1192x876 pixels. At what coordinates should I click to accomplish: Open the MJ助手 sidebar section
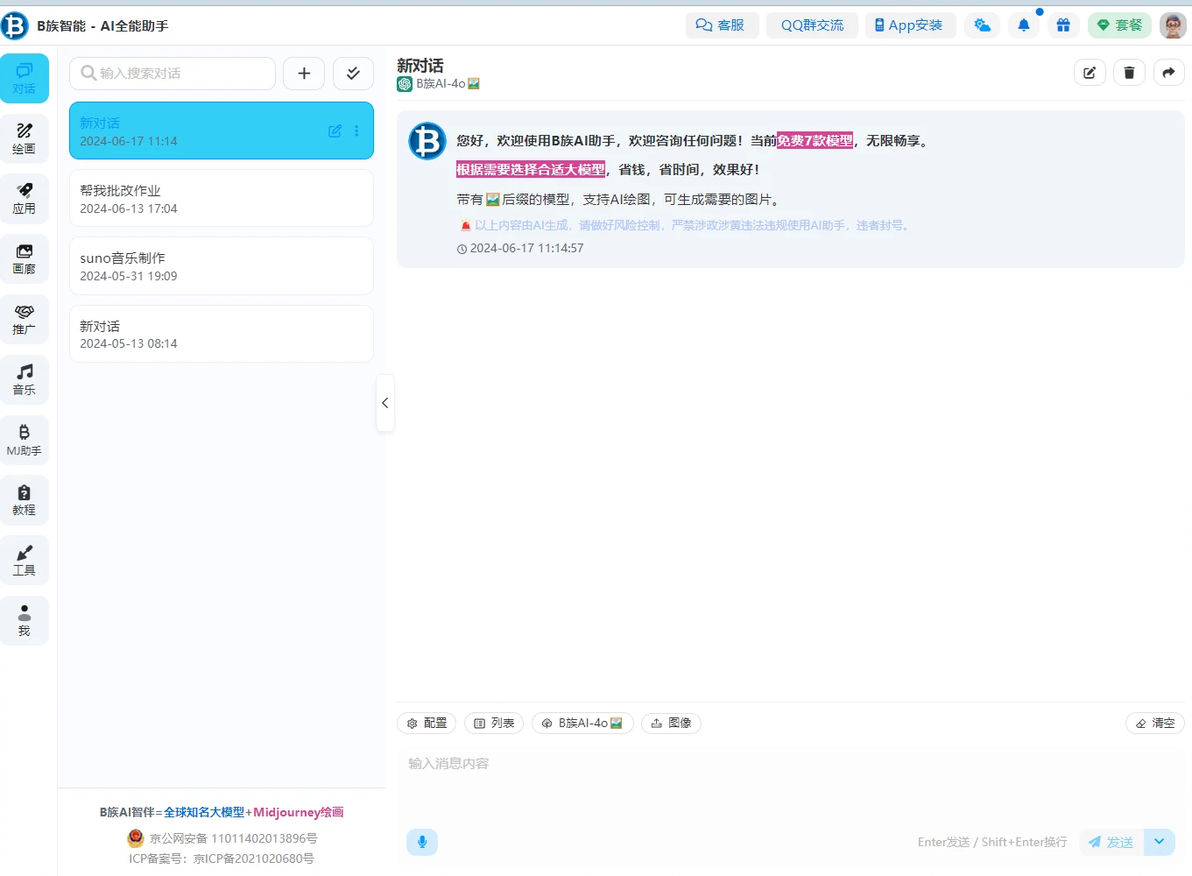24,440
